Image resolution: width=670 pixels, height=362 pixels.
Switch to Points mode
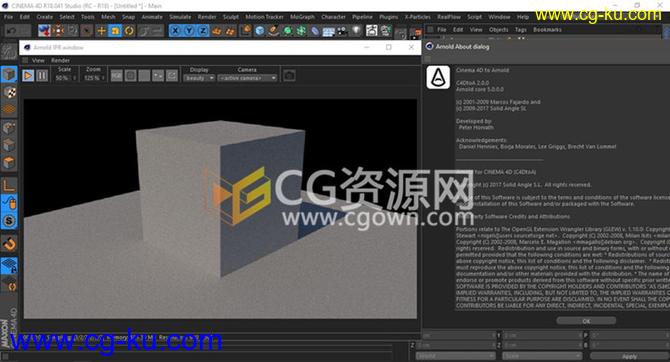(x=9, y=127)
